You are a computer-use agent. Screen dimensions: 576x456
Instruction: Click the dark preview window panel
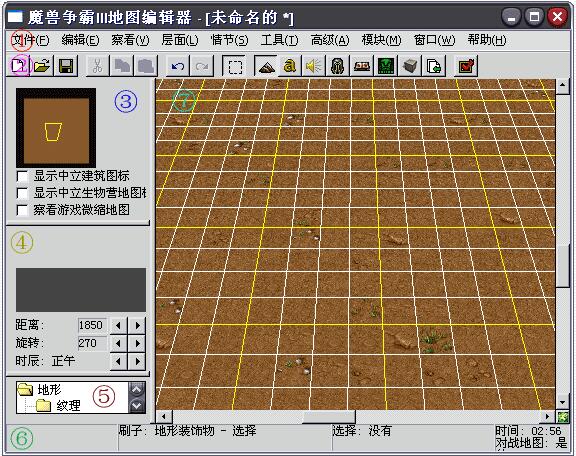(81, 290)
